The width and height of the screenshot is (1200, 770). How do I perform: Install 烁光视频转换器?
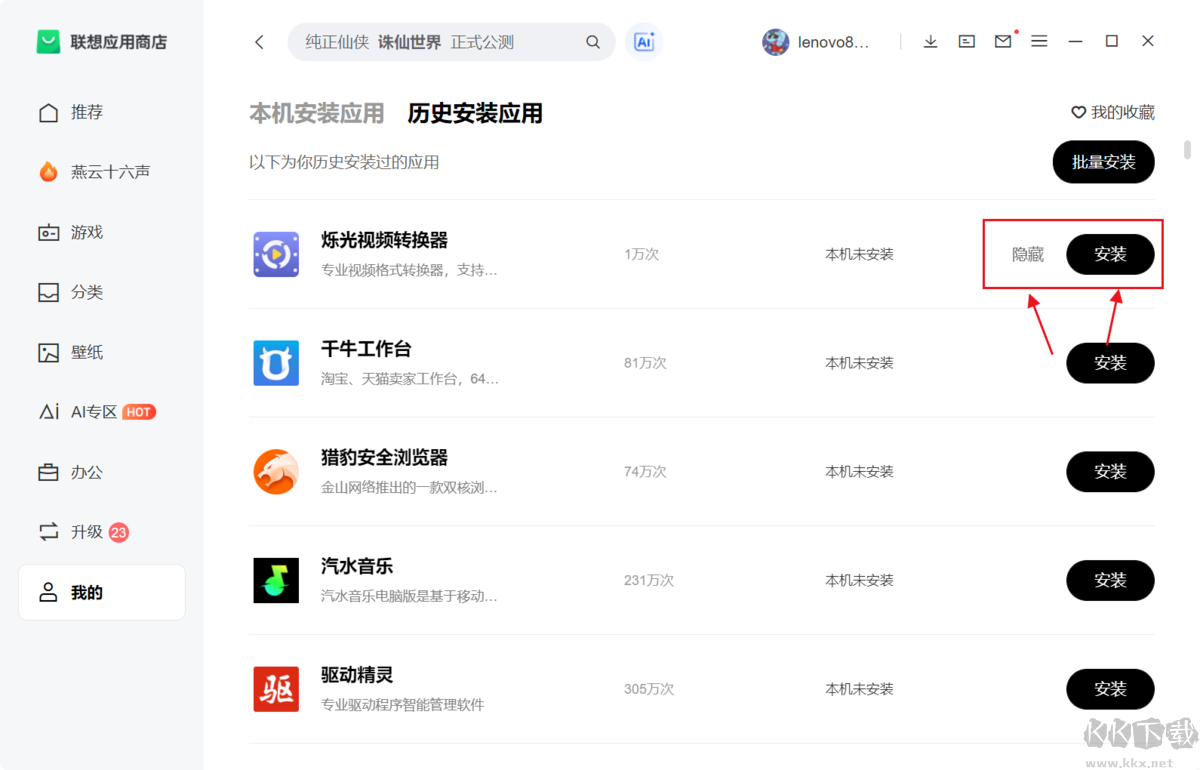(1110, 254)
